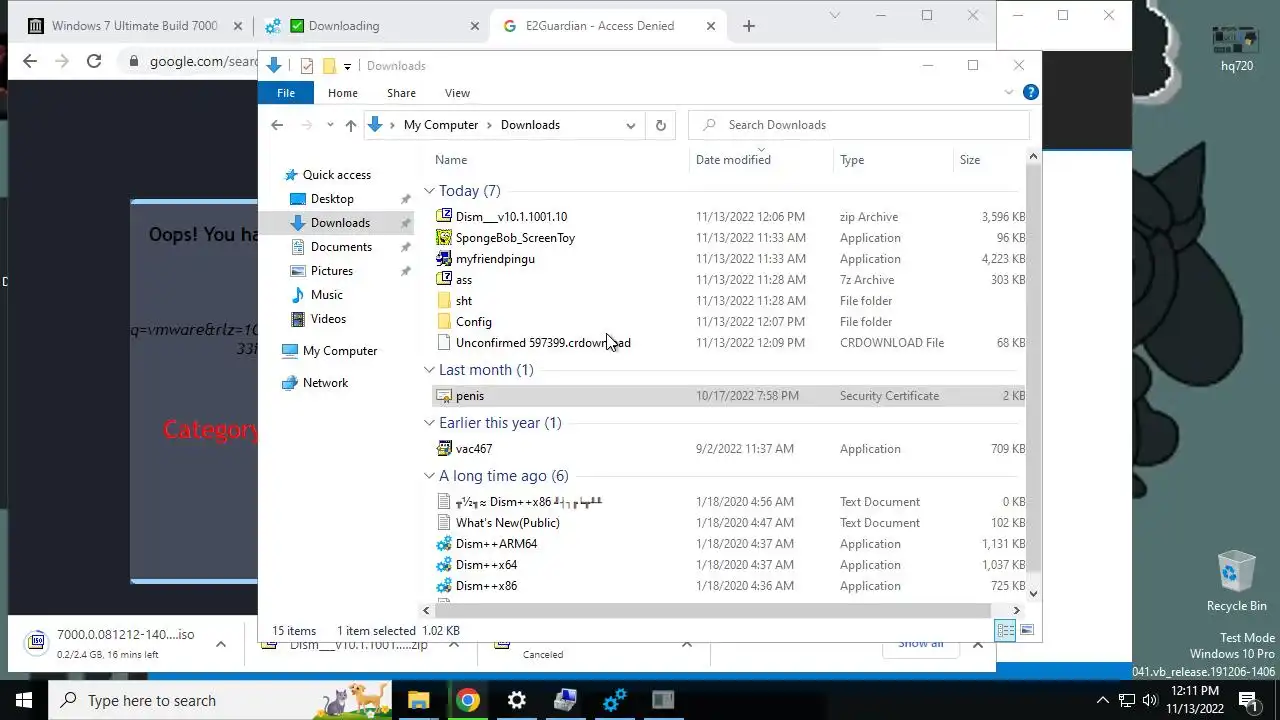Collapse the A long time ago (6) group
Viewport: 1280px width, 720px height.
coord(429,476)
